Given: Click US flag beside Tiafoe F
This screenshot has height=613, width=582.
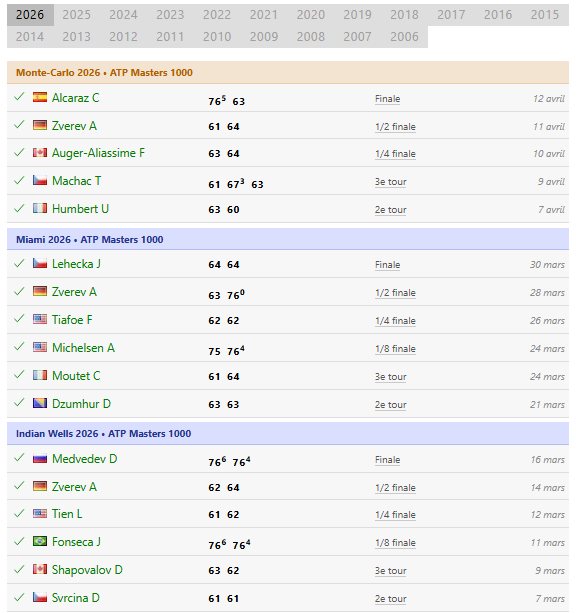Looking at the screenshot, I should (x=39, y=319).
